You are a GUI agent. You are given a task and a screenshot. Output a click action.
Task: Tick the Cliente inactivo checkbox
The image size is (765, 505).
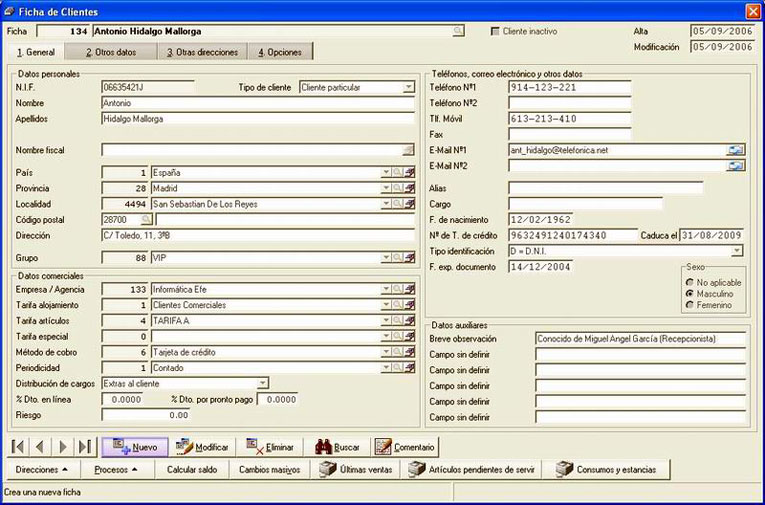coord(495,31)
